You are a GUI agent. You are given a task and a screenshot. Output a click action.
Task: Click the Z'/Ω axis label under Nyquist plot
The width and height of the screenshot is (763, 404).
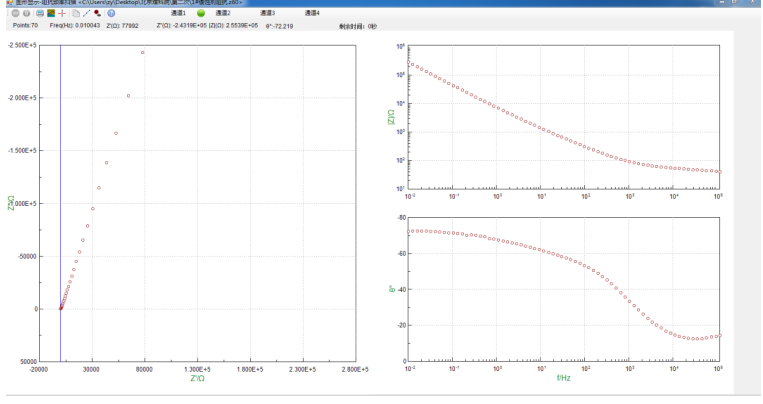point(197,378)
